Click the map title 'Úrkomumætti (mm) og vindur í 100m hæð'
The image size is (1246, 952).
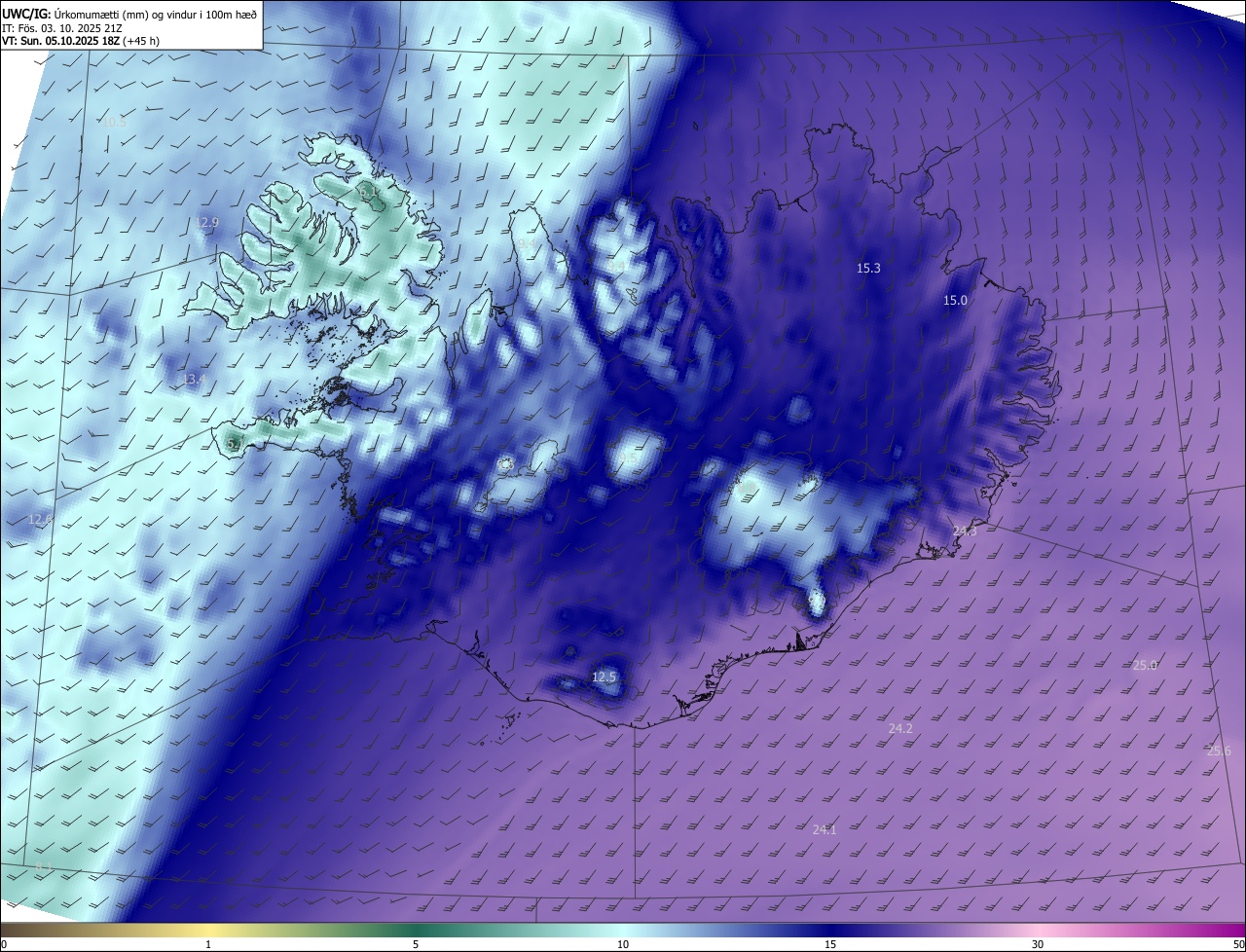155,14
